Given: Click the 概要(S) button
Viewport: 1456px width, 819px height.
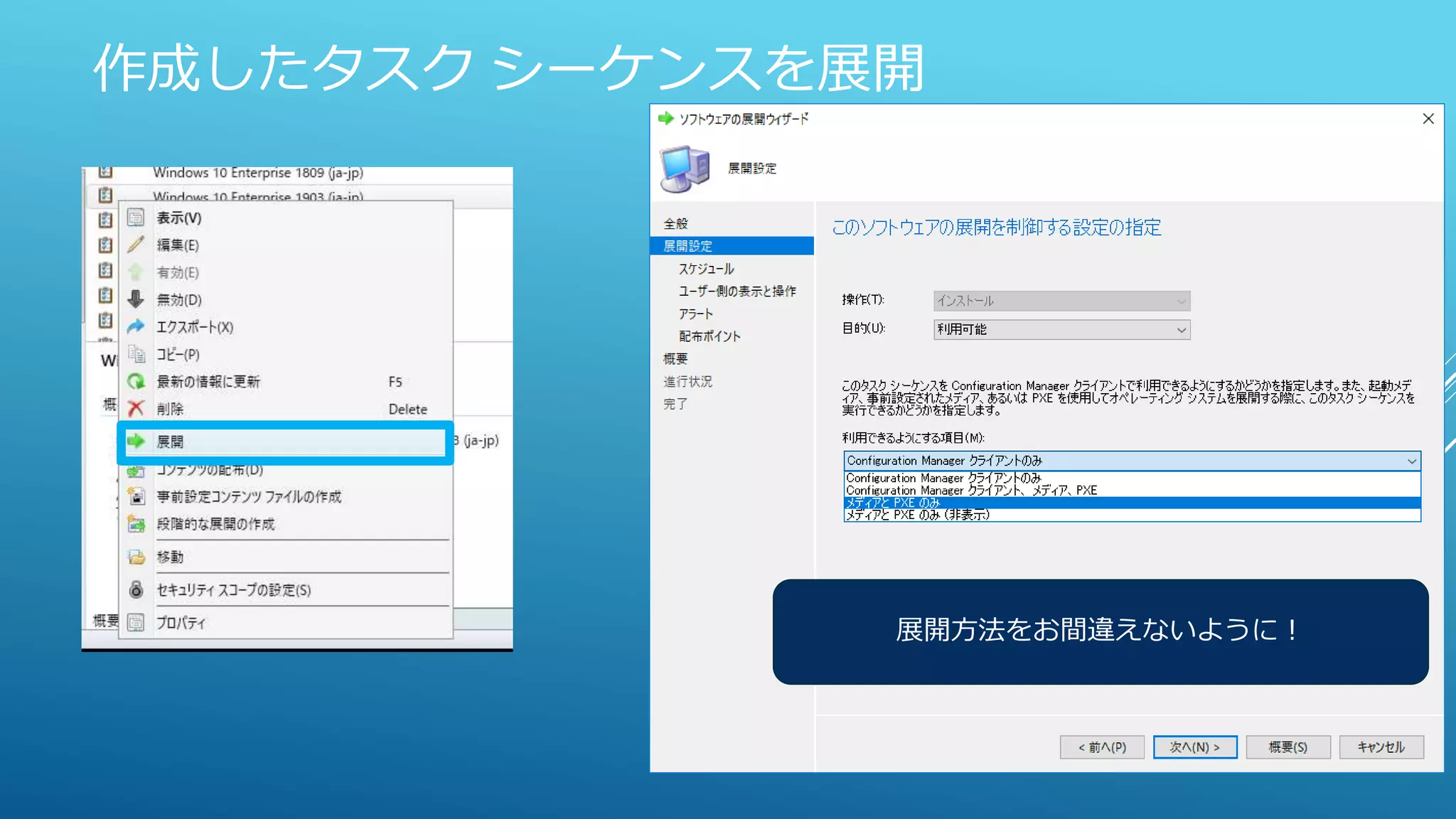Looking at the screenshot, I should pyautogui.click(x=1288, y=747).
